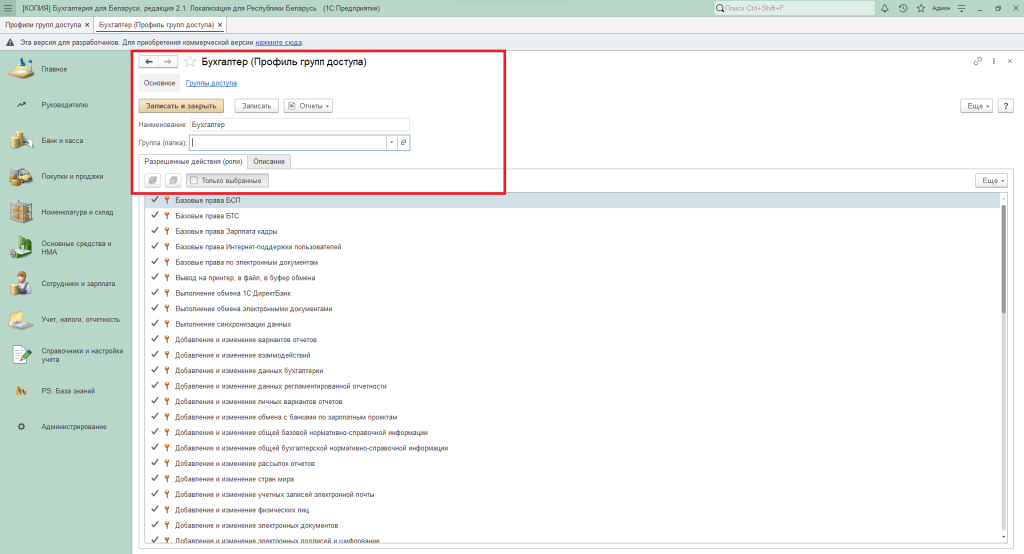Screen dimensions: 1024x554
Task: Switch to the Описание tab
Action: 268,161
